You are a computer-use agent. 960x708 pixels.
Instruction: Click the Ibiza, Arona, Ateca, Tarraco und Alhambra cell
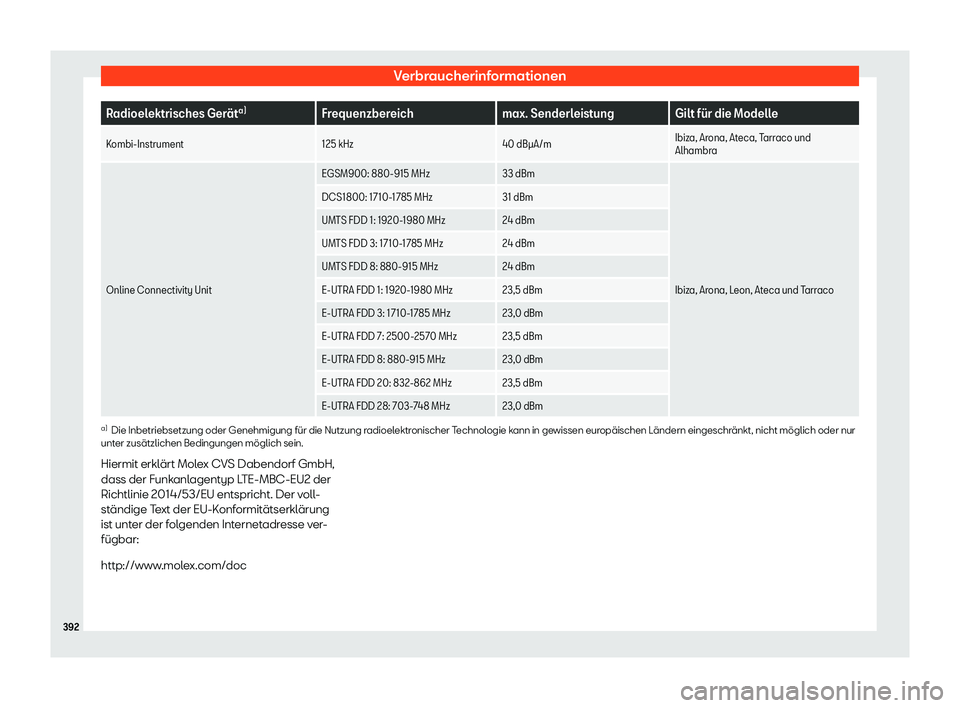coord(764,144)
